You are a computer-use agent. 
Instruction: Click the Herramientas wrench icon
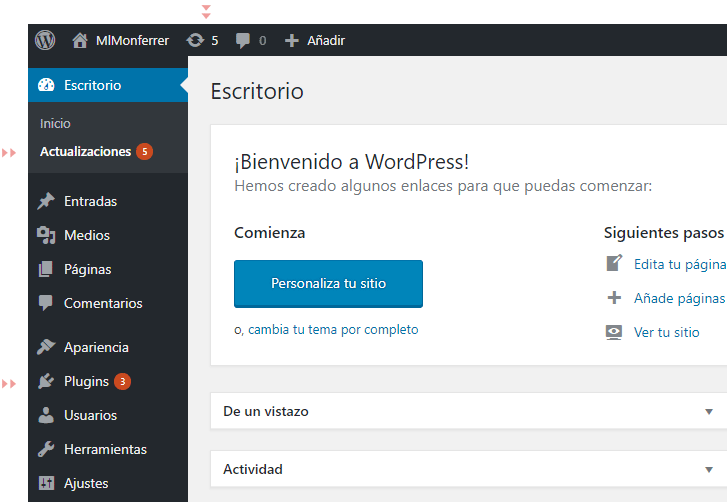(x=46, y=449)
